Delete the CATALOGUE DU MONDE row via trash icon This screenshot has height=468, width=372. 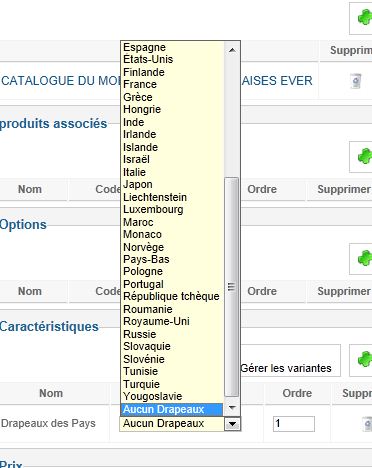(x=356, y=81)
